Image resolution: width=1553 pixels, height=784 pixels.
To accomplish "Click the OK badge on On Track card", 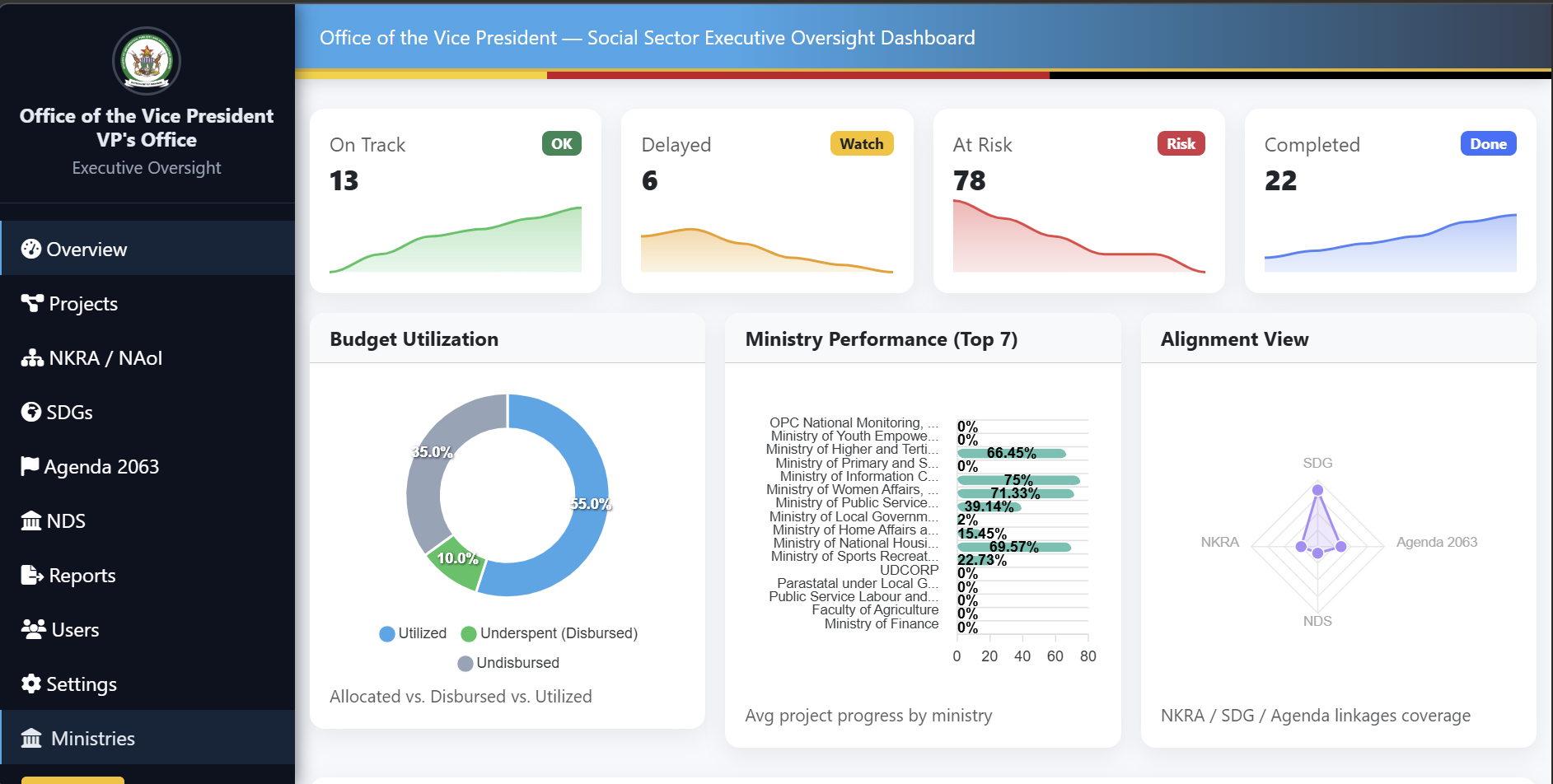I will 561,143.
